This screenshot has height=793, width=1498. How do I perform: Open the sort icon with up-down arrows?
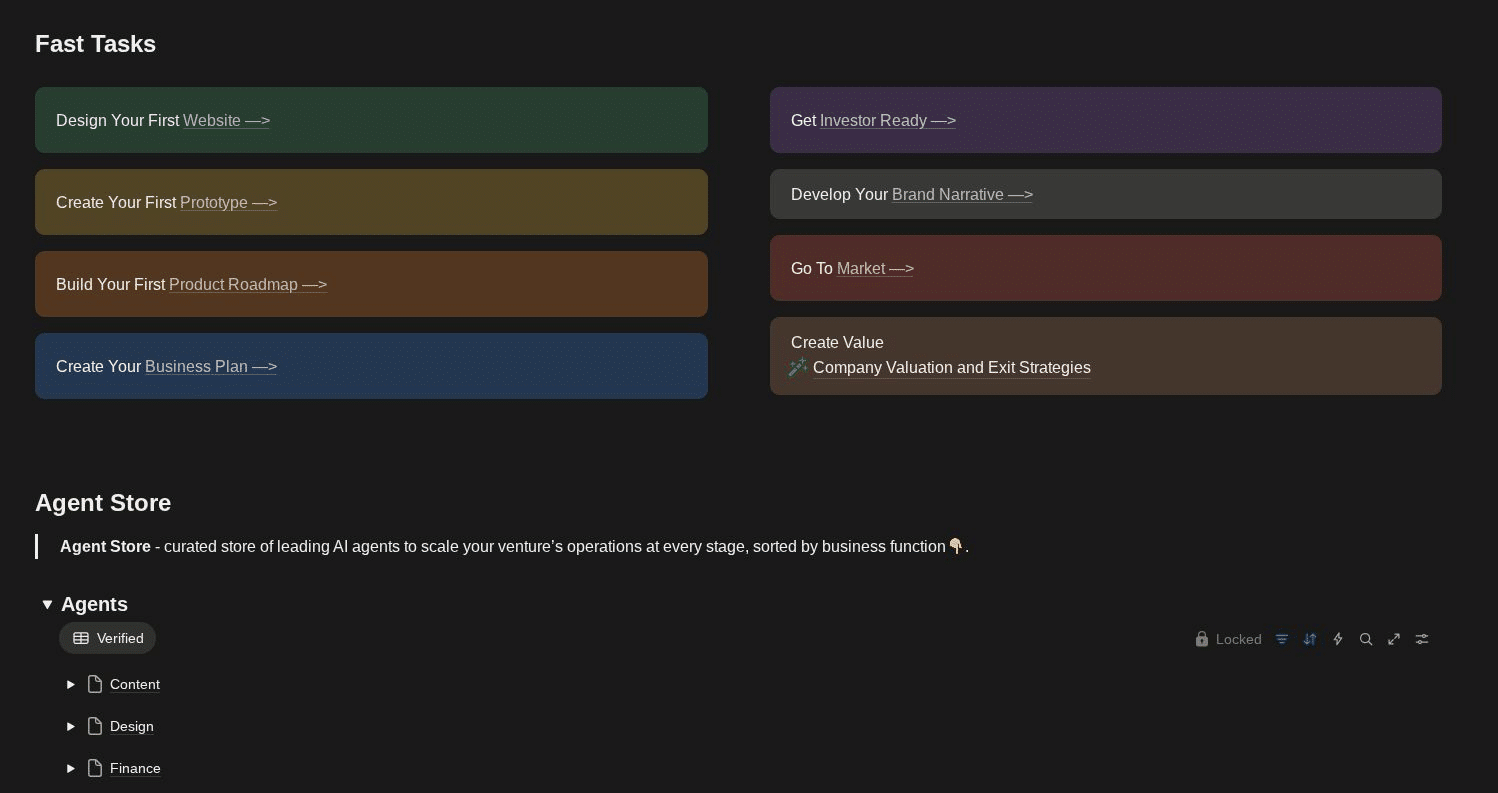1310,639
